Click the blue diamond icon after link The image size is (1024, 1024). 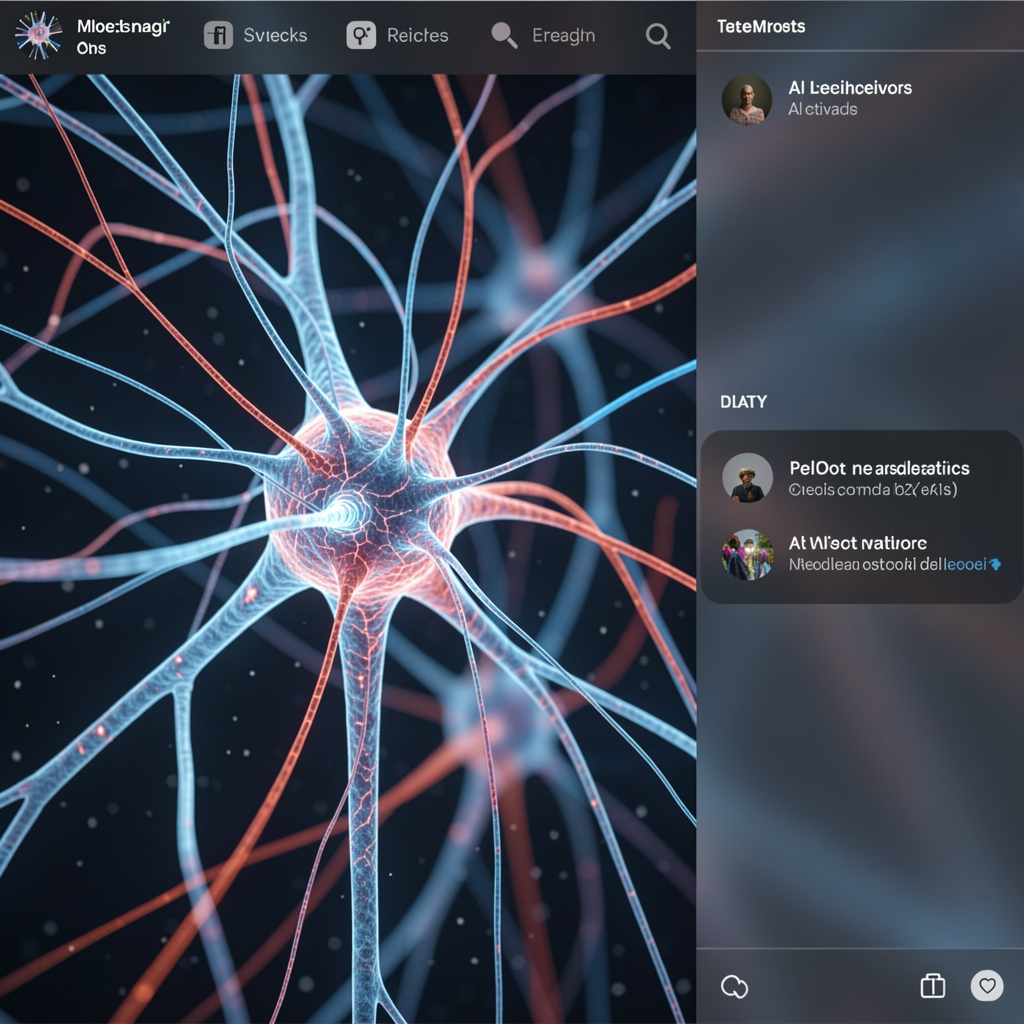point(995,564)
